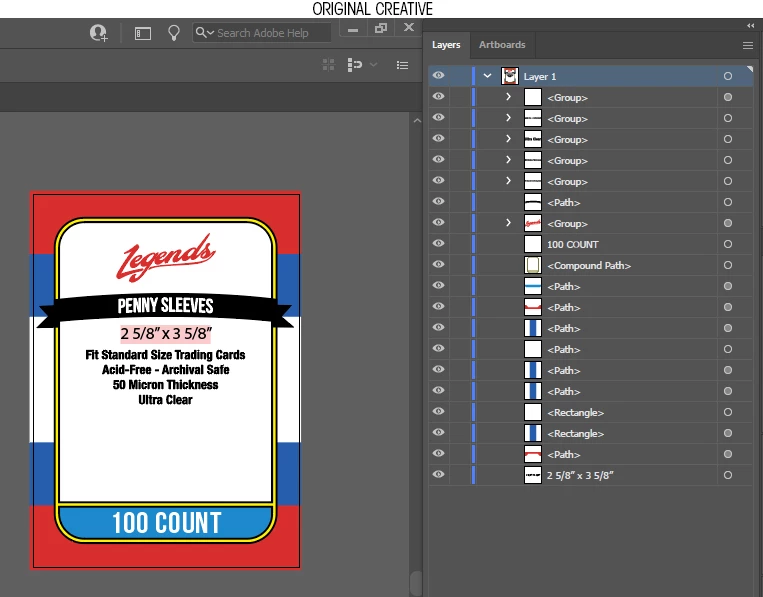763x597 pixels.
Task: Click the Discover lightbulb icon
Action: (174, 33)
